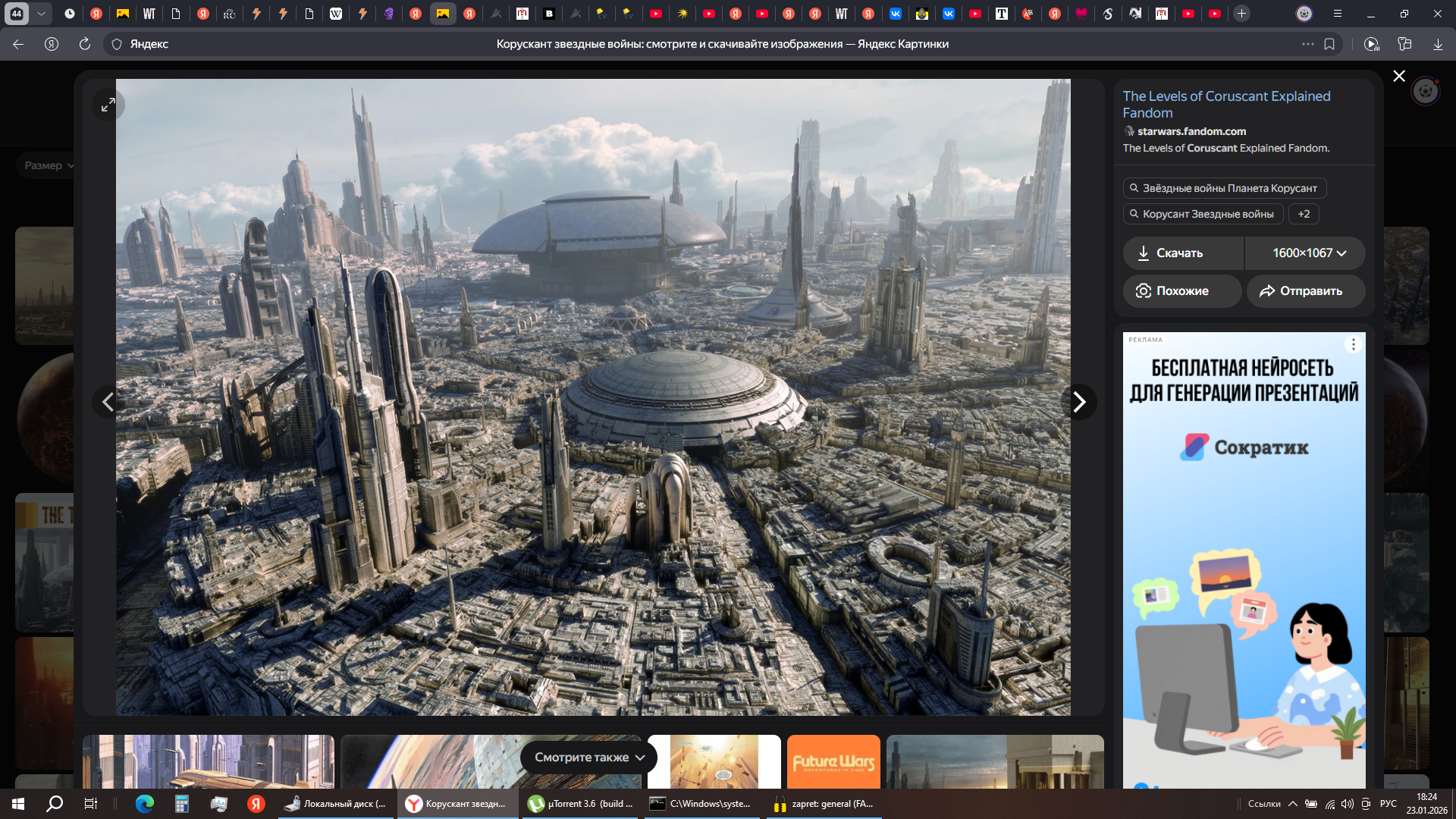
Task: Bookmark this page icon
Action: click(x=1329, y=44)
